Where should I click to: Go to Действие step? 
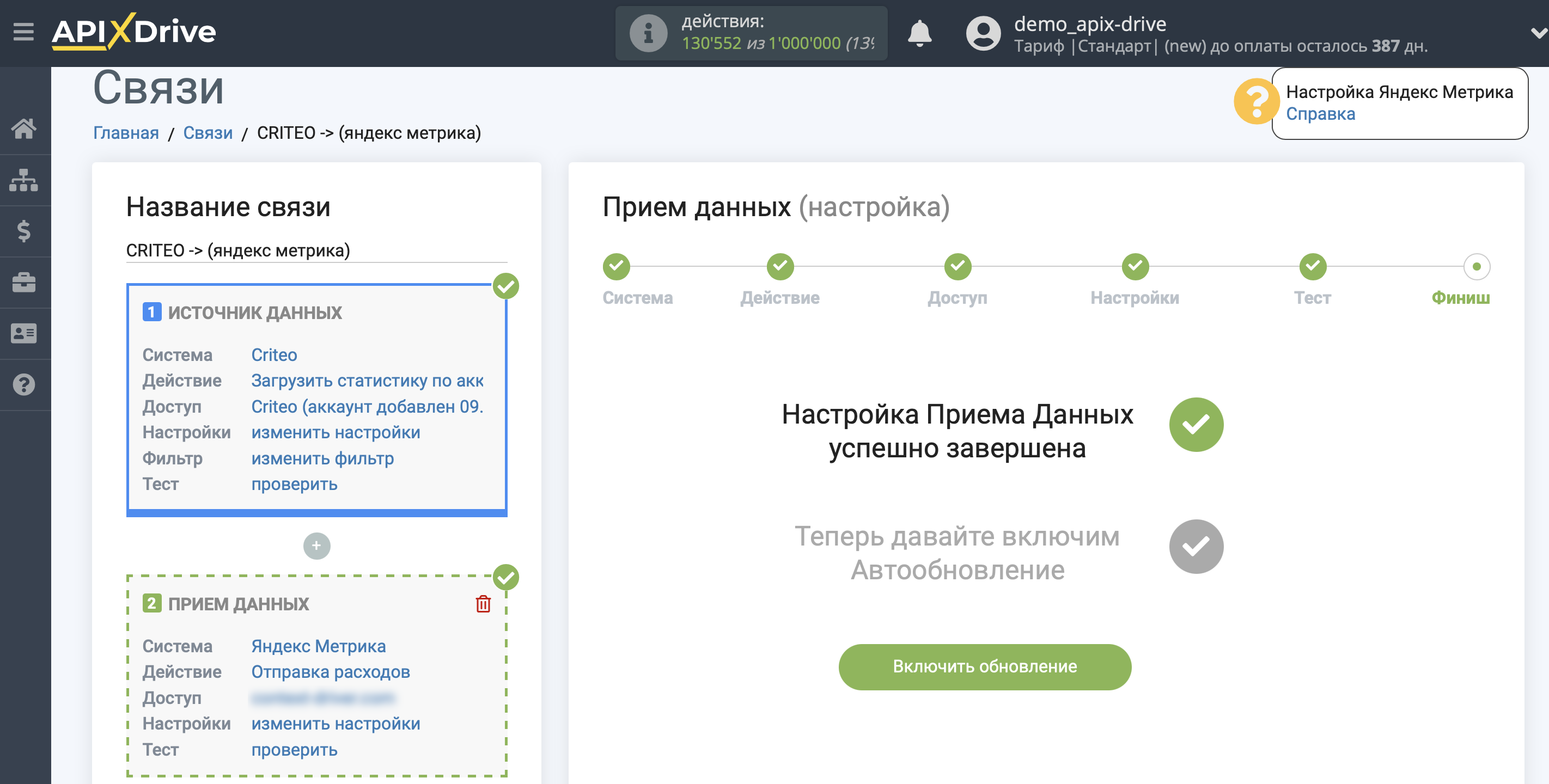780,267
